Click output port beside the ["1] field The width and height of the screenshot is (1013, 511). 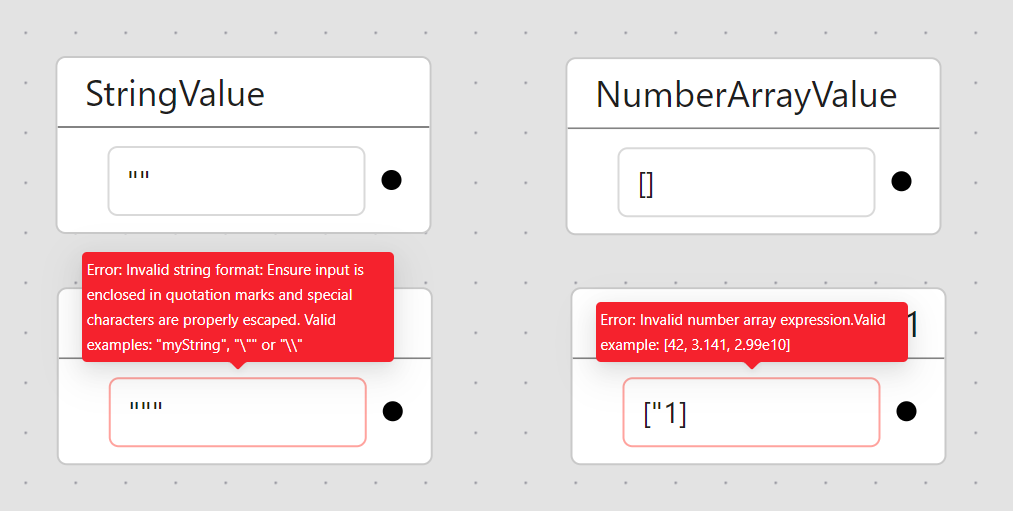[907, 411]
